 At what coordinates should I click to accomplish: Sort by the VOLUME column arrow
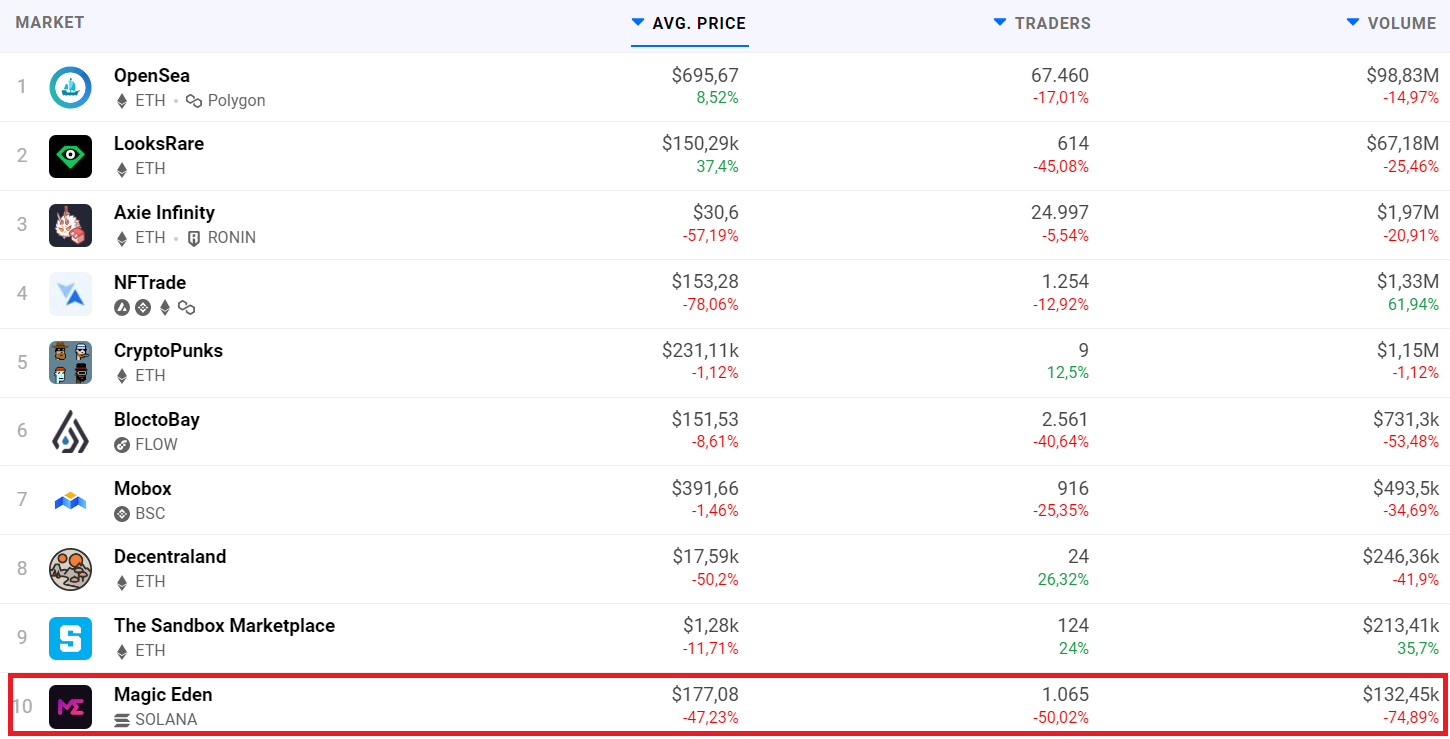point(1353,22)
